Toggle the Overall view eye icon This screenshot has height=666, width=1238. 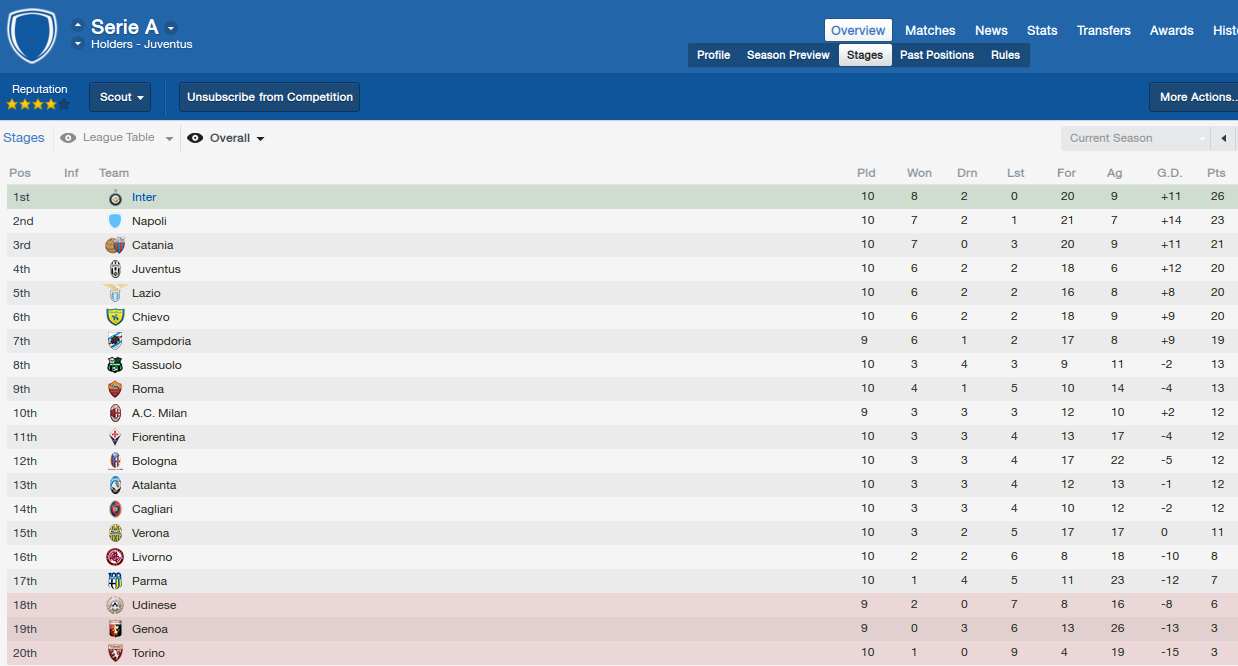coord(195,138)
